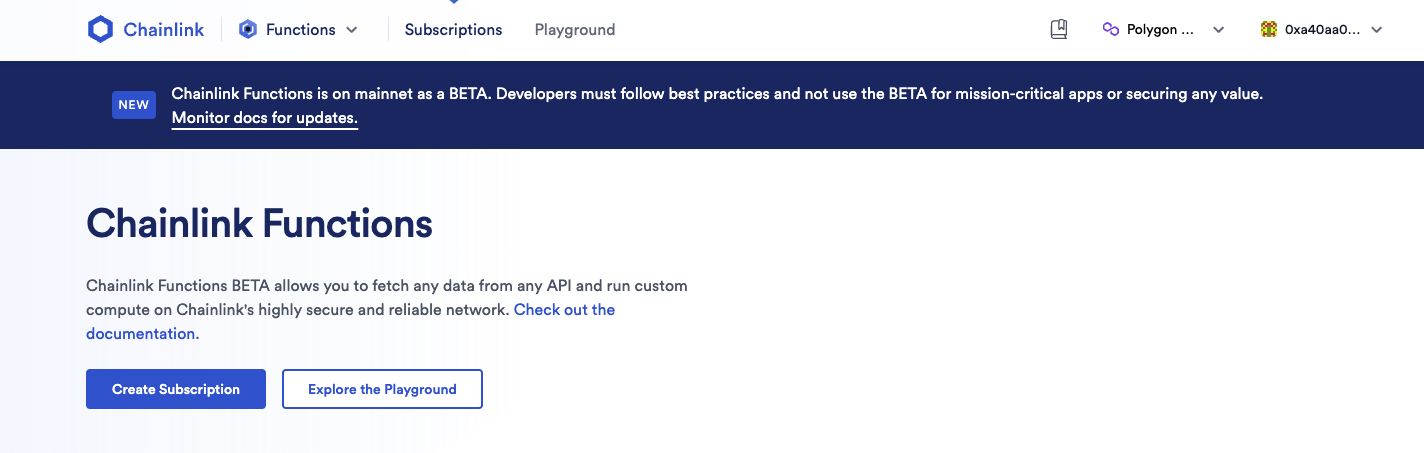Image resolution: width=1424 pixels, height=453 pixels.
Task: Expand the Polygon network chevron
Action: 1218,30
